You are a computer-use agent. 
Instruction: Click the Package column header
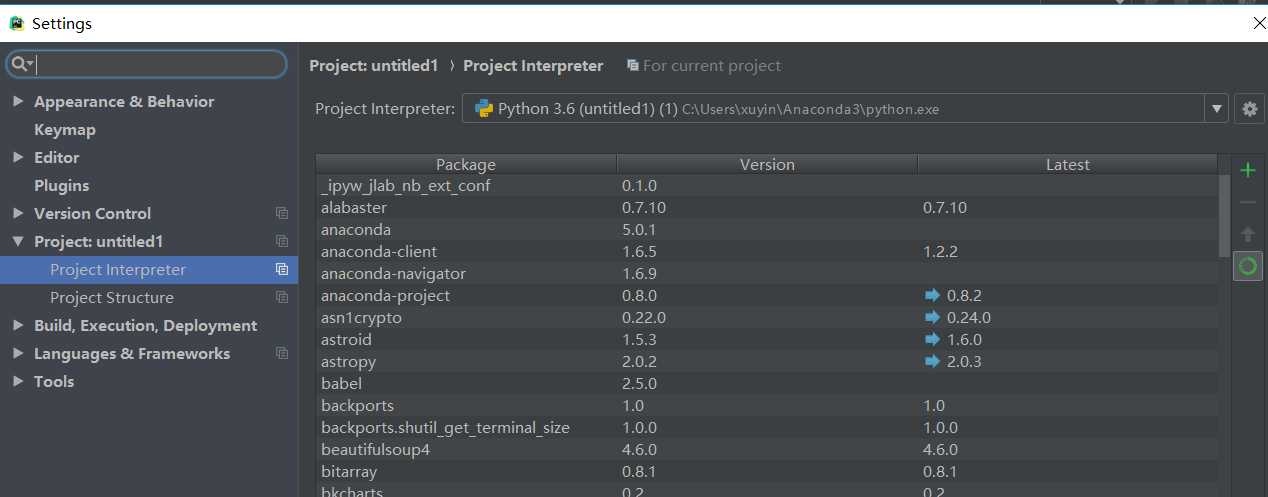coord(466,164)
